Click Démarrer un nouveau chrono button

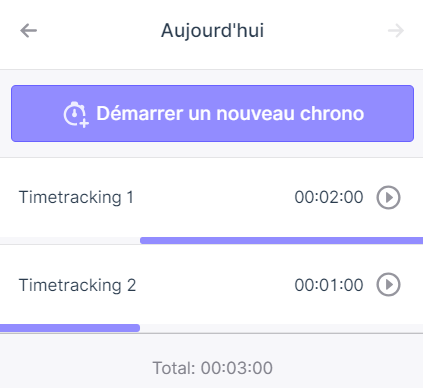pos(212,113)
